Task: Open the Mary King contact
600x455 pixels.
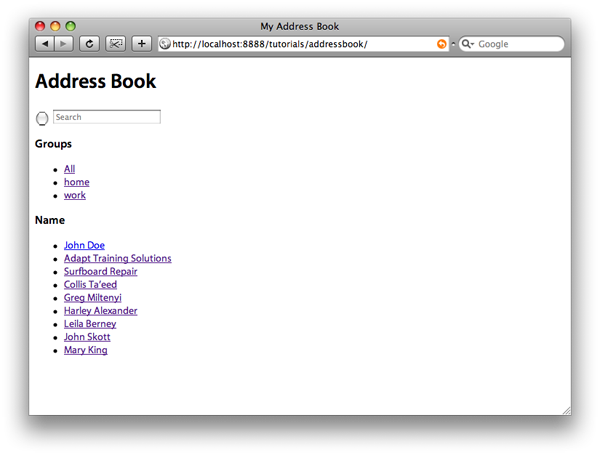Action: tap(85, 350)
